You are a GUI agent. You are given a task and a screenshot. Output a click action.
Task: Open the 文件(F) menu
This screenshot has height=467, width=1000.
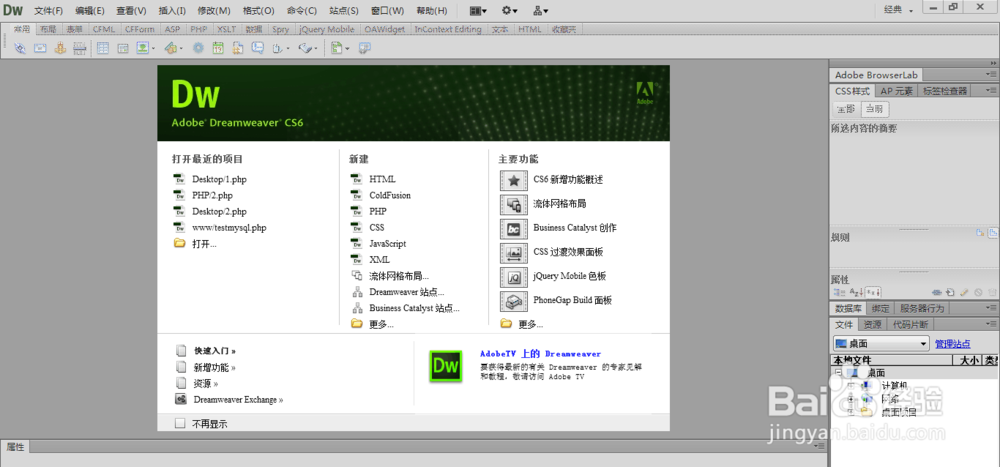click(48, 11)
